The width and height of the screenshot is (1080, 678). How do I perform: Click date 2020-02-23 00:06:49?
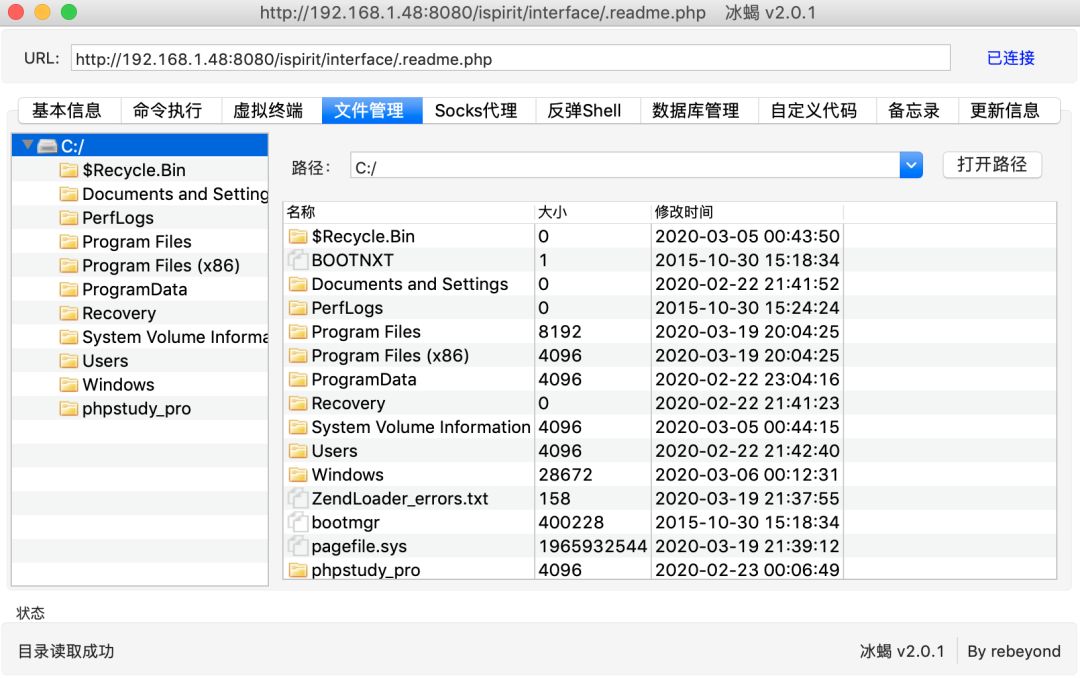pyautogui.click(x=747, y=571)
